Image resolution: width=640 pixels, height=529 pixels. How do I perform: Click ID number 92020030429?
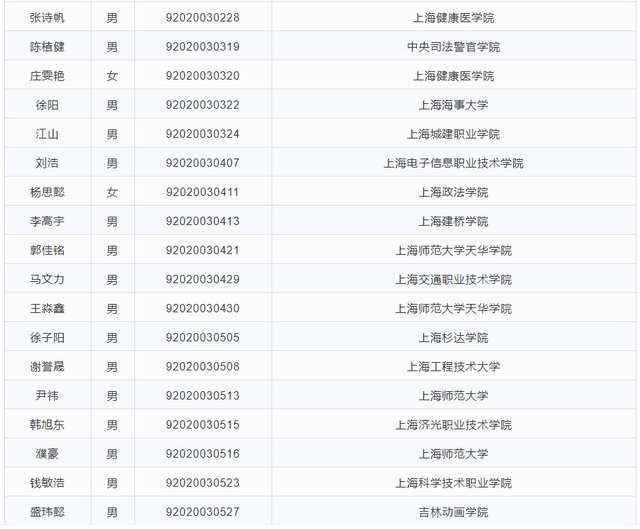coord(202,279)
